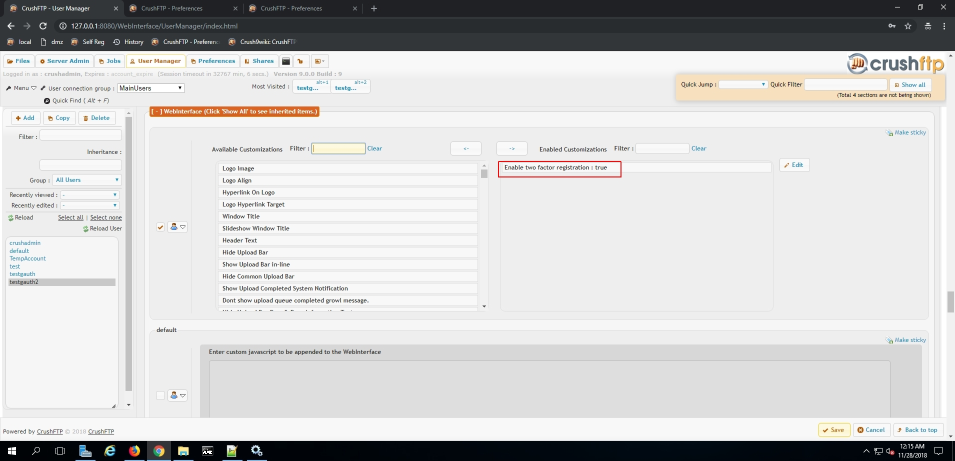Open javascript section user inheritance dropdown
955x461 pixels.
[x=178, y=395]
